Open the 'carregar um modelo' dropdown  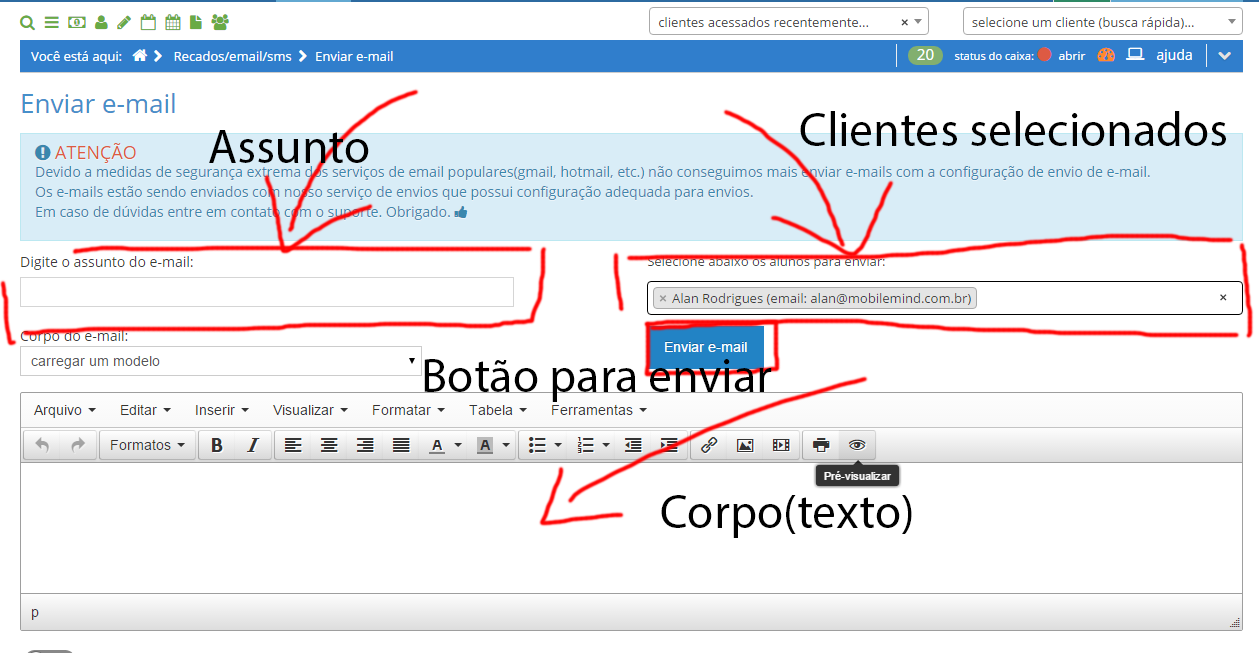click(x=221, y=361)
